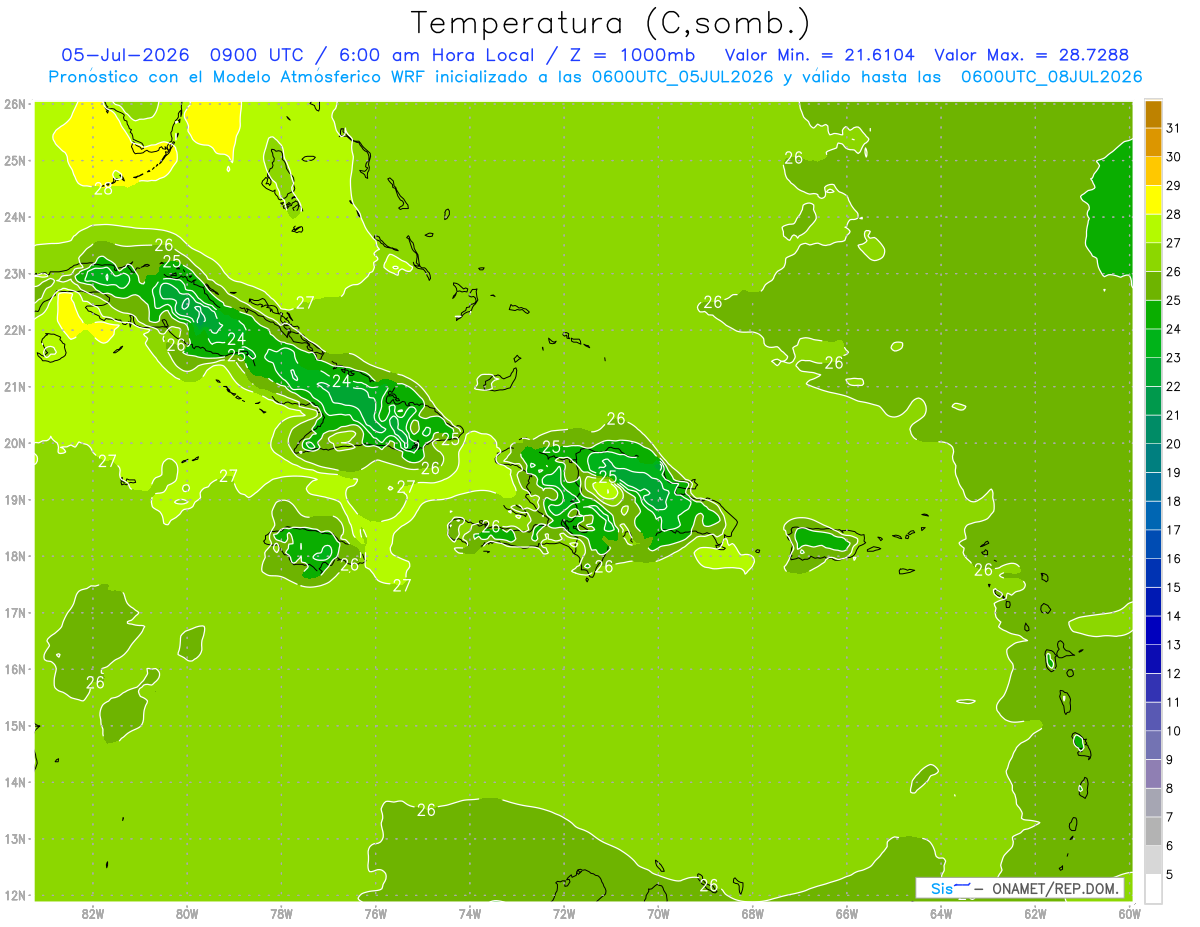Click the purple colorbar swatch between 9 and 10
Image resolution: width=1200 pixels, height=927 pixels.
1153,745
